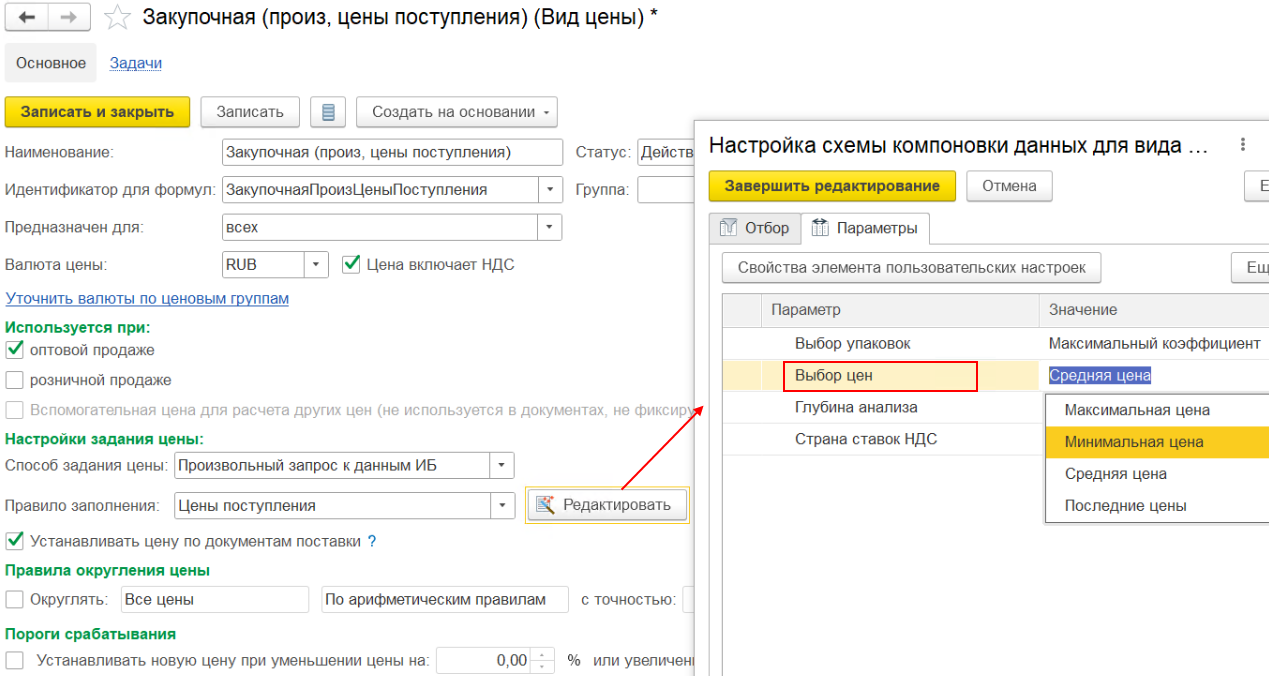Viewport: 1269px width, 676px height.
Task: Click the 'Редактировать' button with icon
Action: (606, 505)
